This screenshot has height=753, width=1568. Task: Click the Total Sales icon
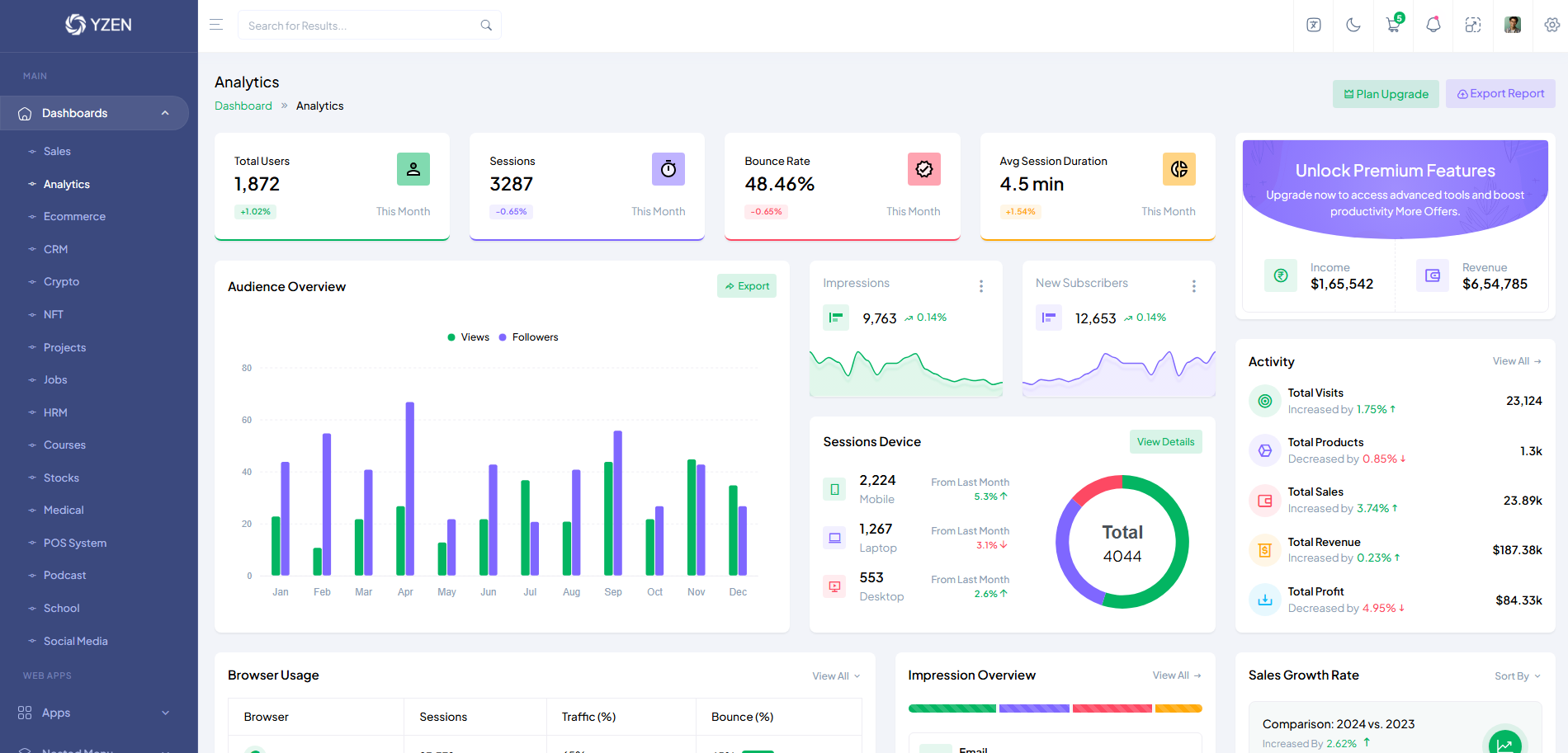1265,501
